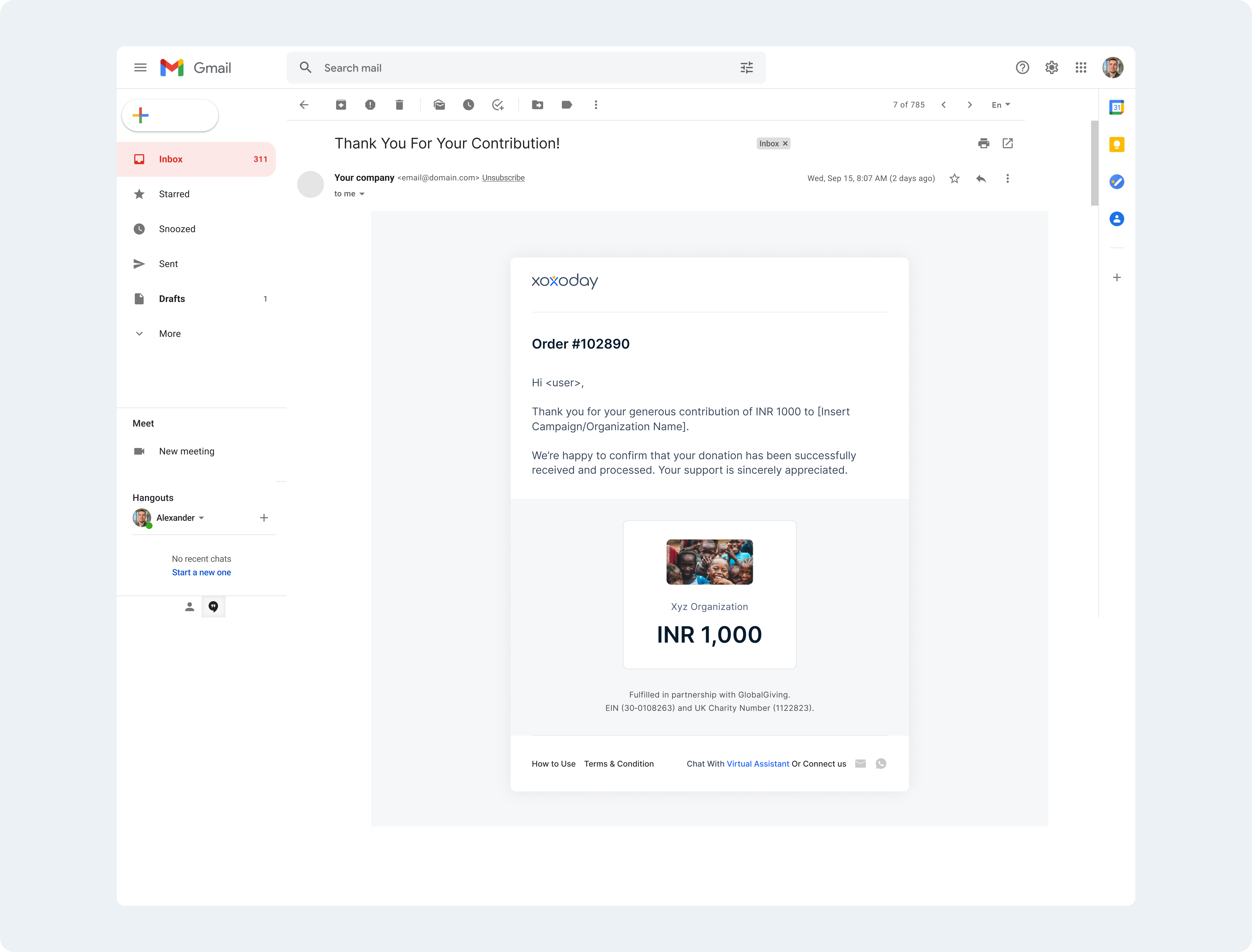Open the Google apps grid
The width and height of the screenshot is (1252, 952).
1081,67
